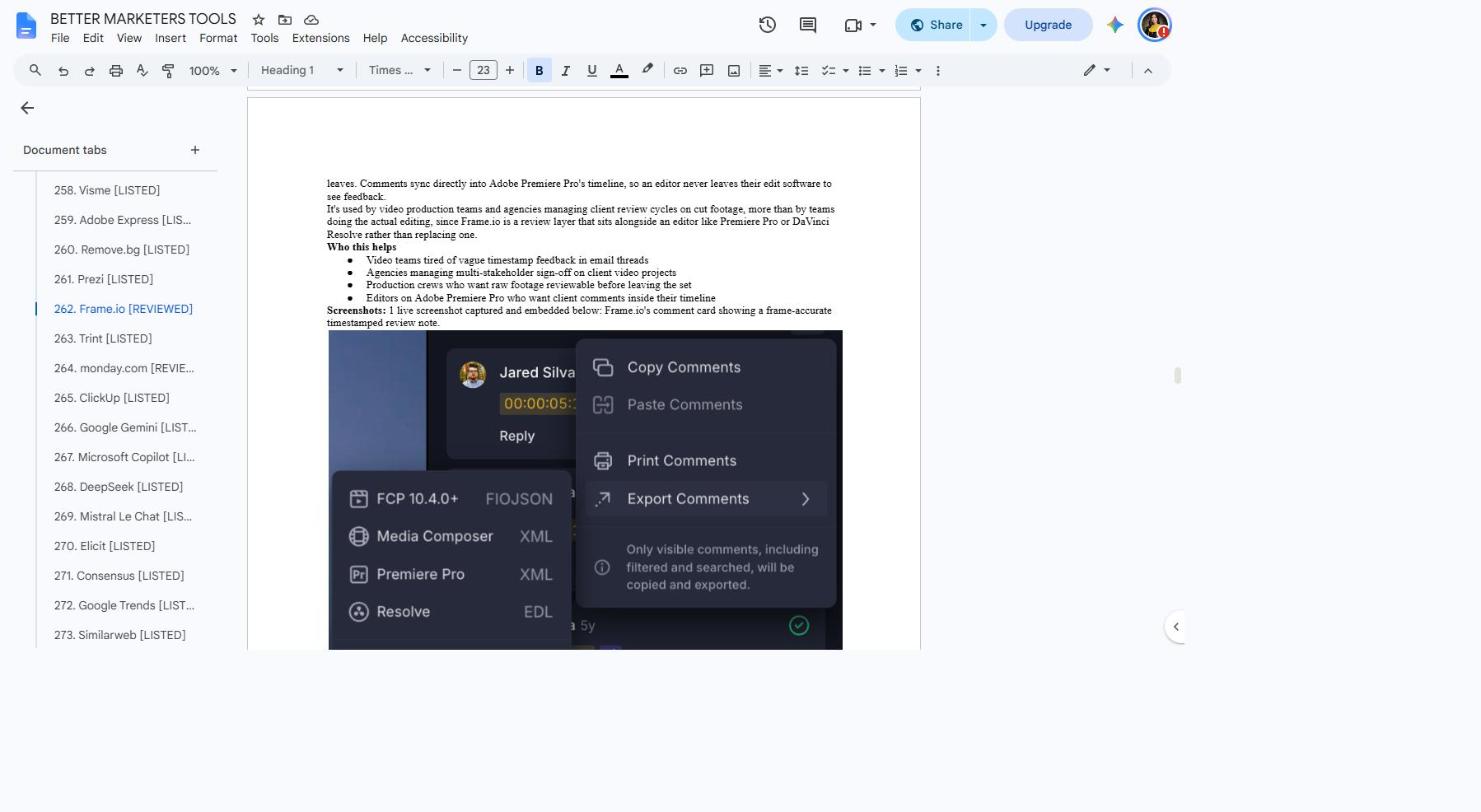Open the editing mode pencil dropdown
Viewport: 1481px width, 812px height.
(1096, 70)
